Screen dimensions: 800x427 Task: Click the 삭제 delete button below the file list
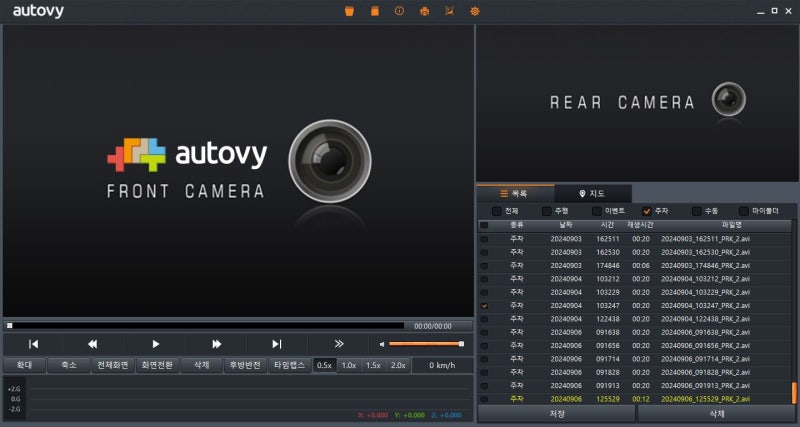click(x=717, y=414)
